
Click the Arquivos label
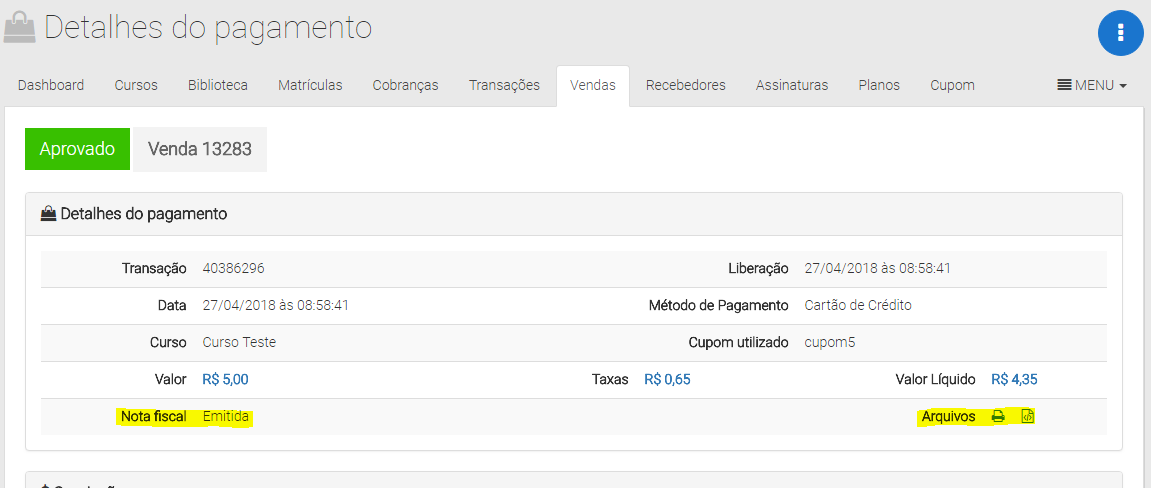(948, 416)
